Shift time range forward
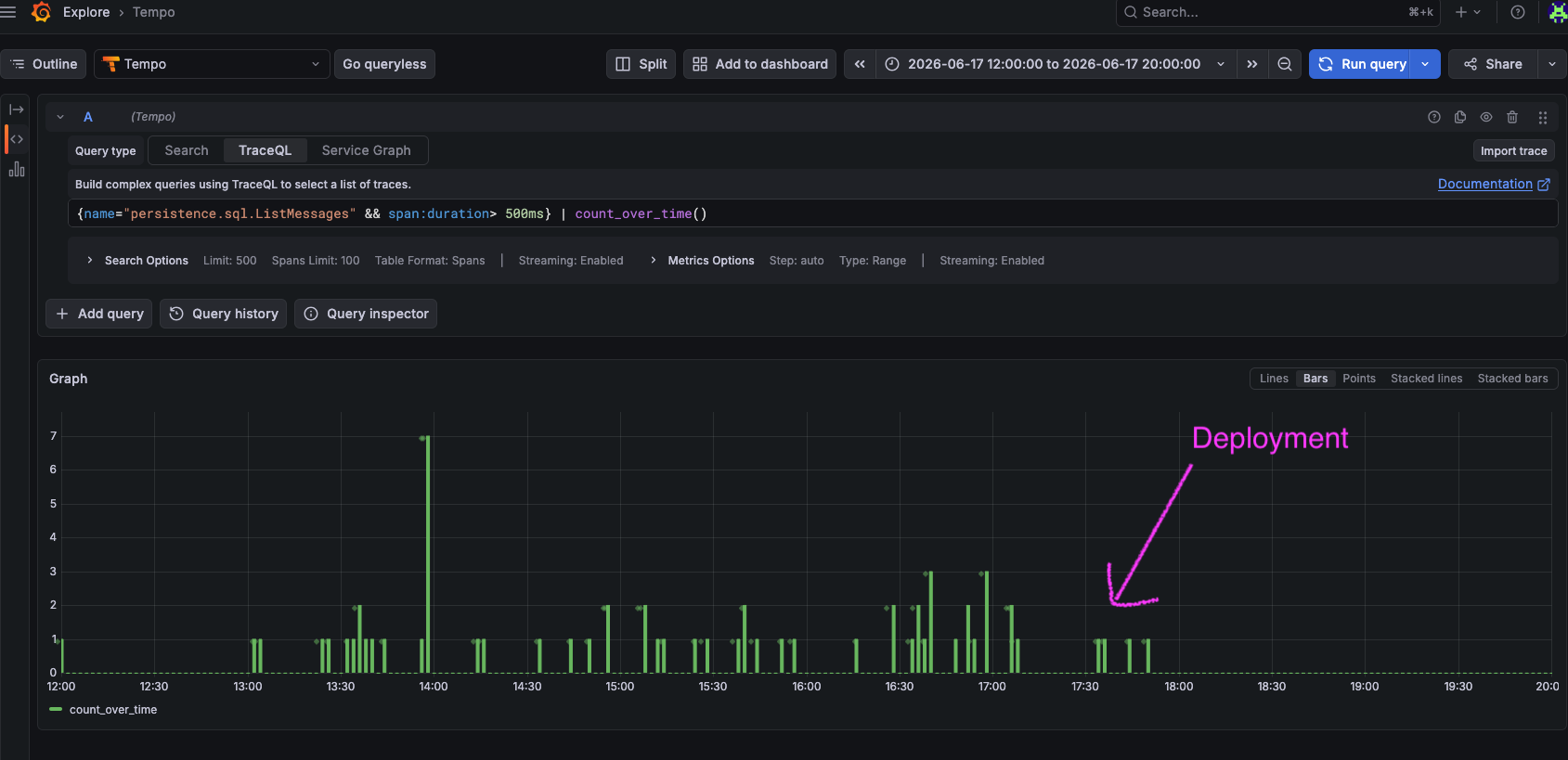Viewport: 1568px width, 760px height. pos(1252,64)
